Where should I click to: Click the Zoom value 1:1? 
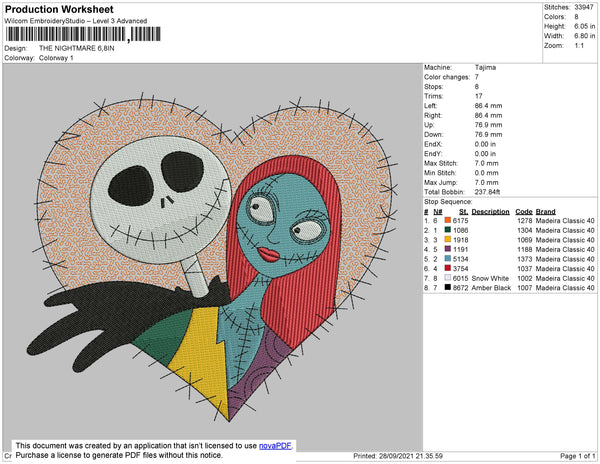(579, 46)
